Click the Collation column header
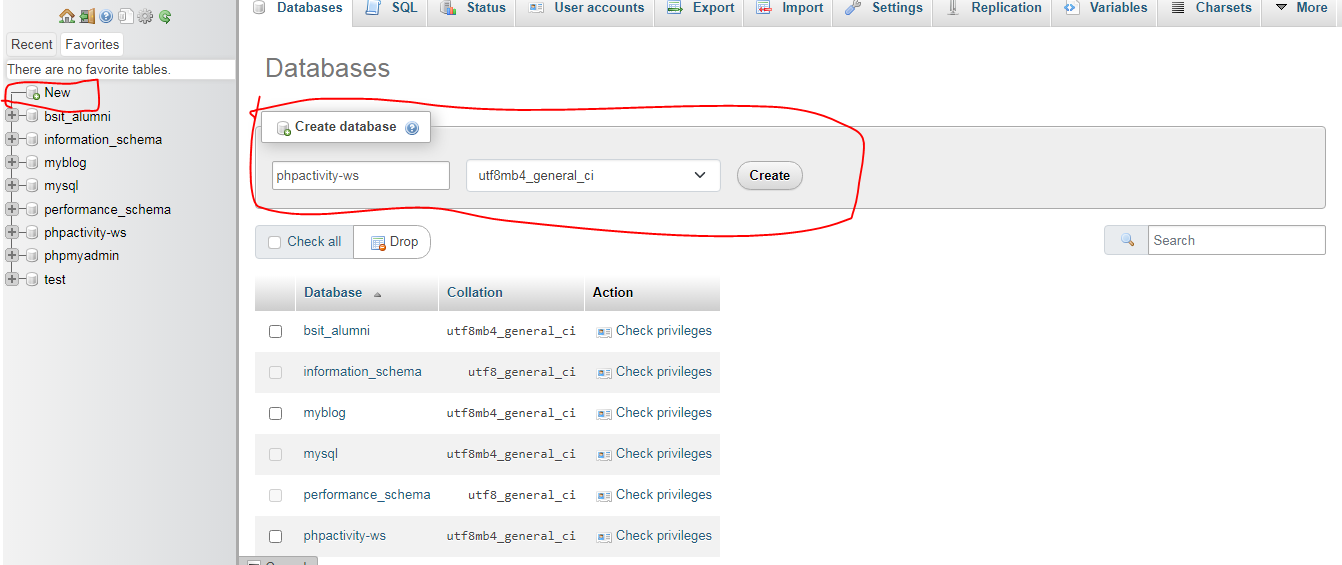 [x=475, y=293]
